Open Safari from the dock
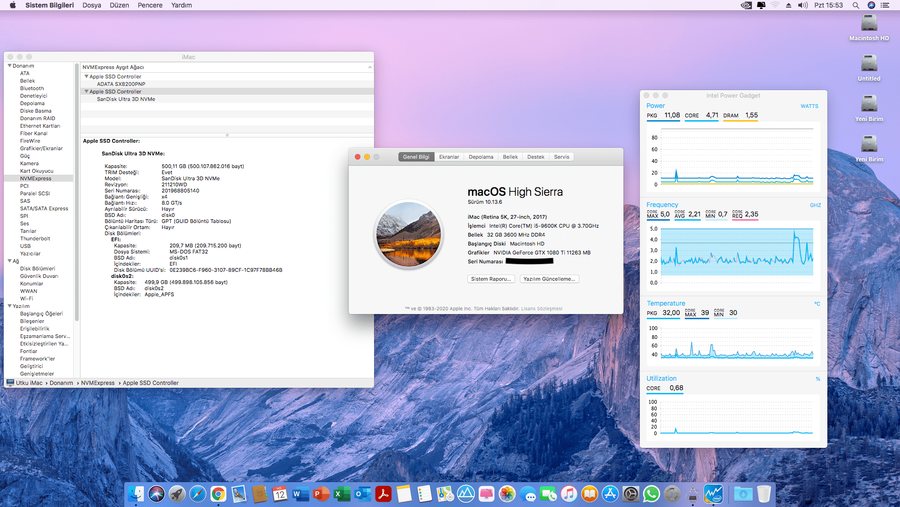Viewport: 900px width, 507px height. [x=197, y=494]
